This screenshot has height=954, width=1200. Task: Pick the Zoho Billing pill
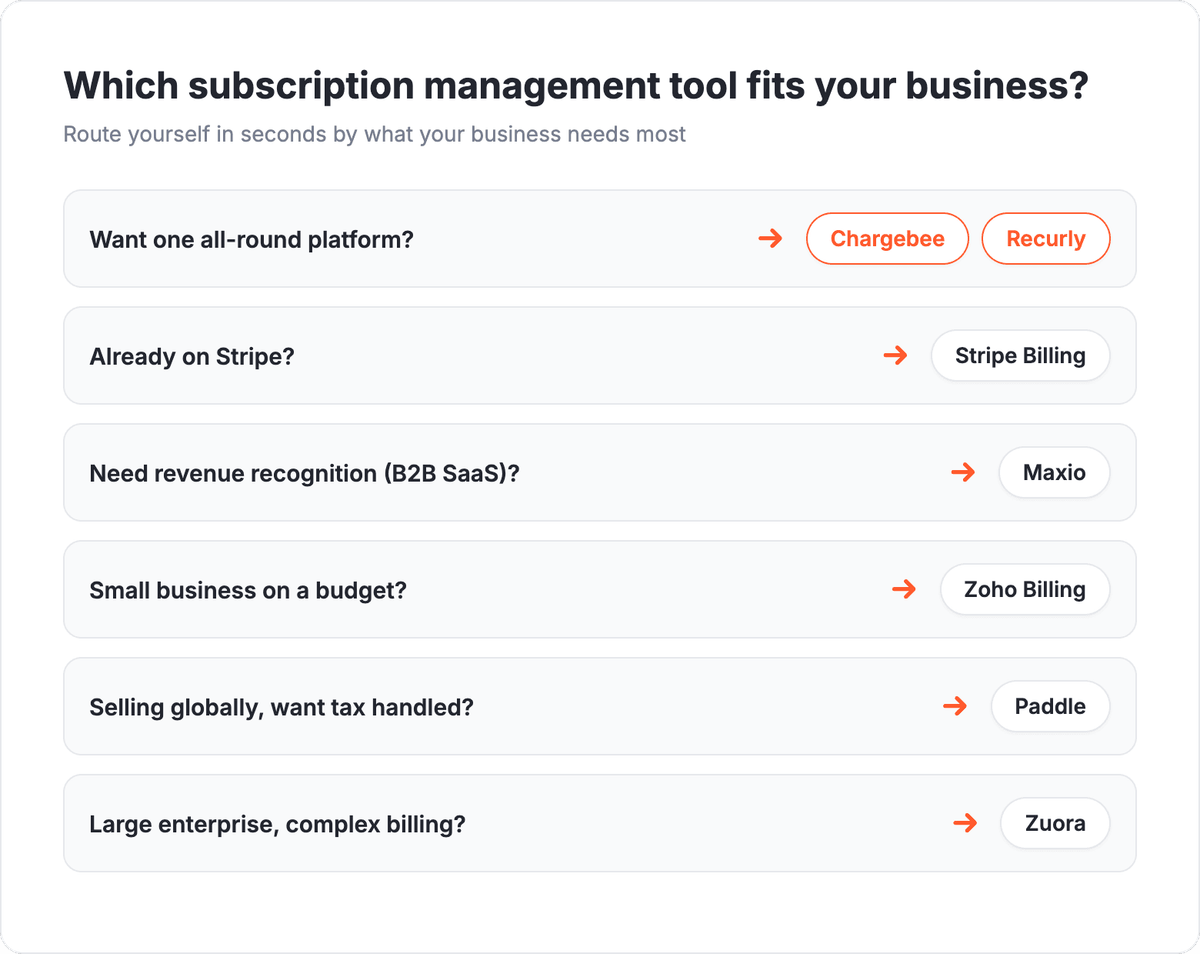pos(1025,590)
